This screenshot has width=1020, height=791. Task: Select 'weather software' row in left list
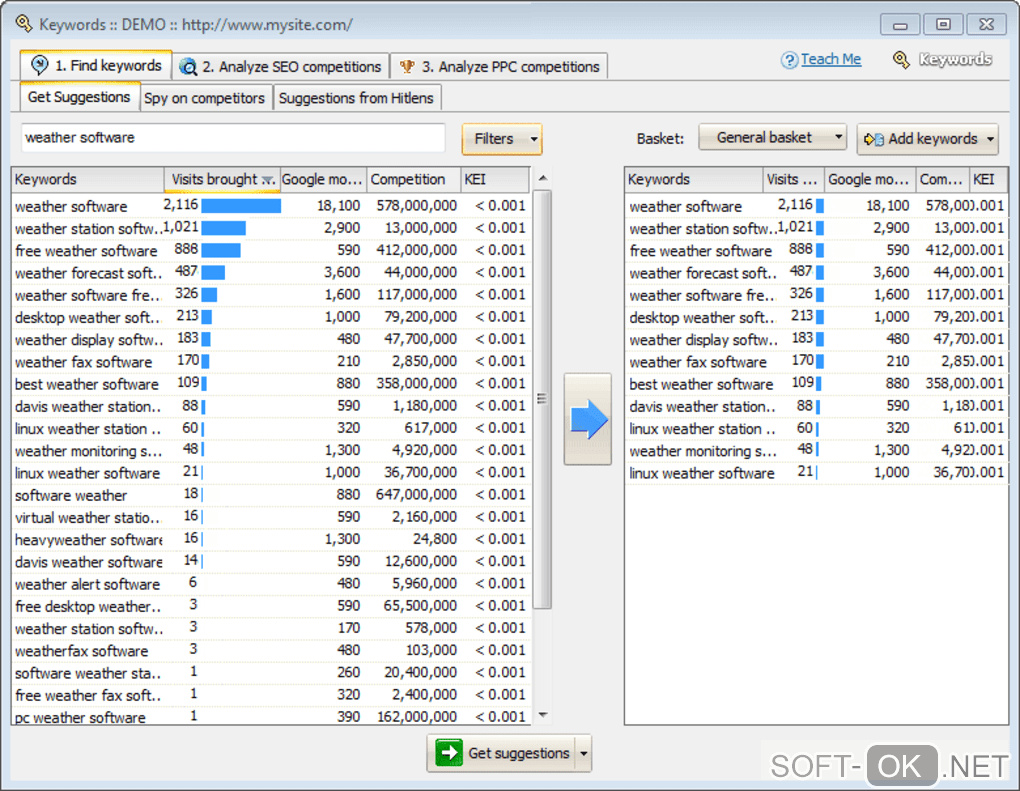point(271,206)
